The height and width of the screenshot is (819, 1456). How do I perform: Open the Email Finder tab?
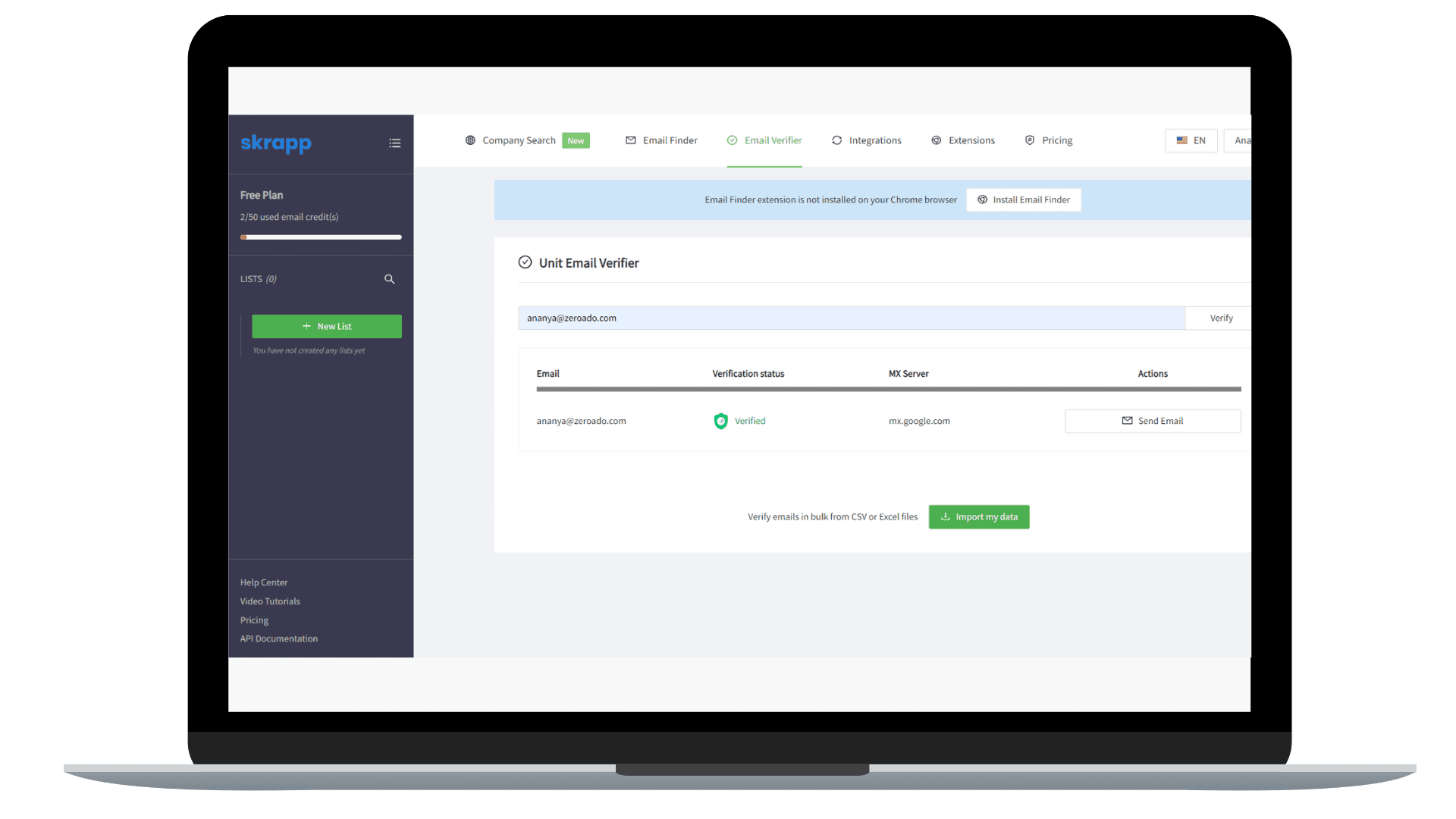coord(661,140)
